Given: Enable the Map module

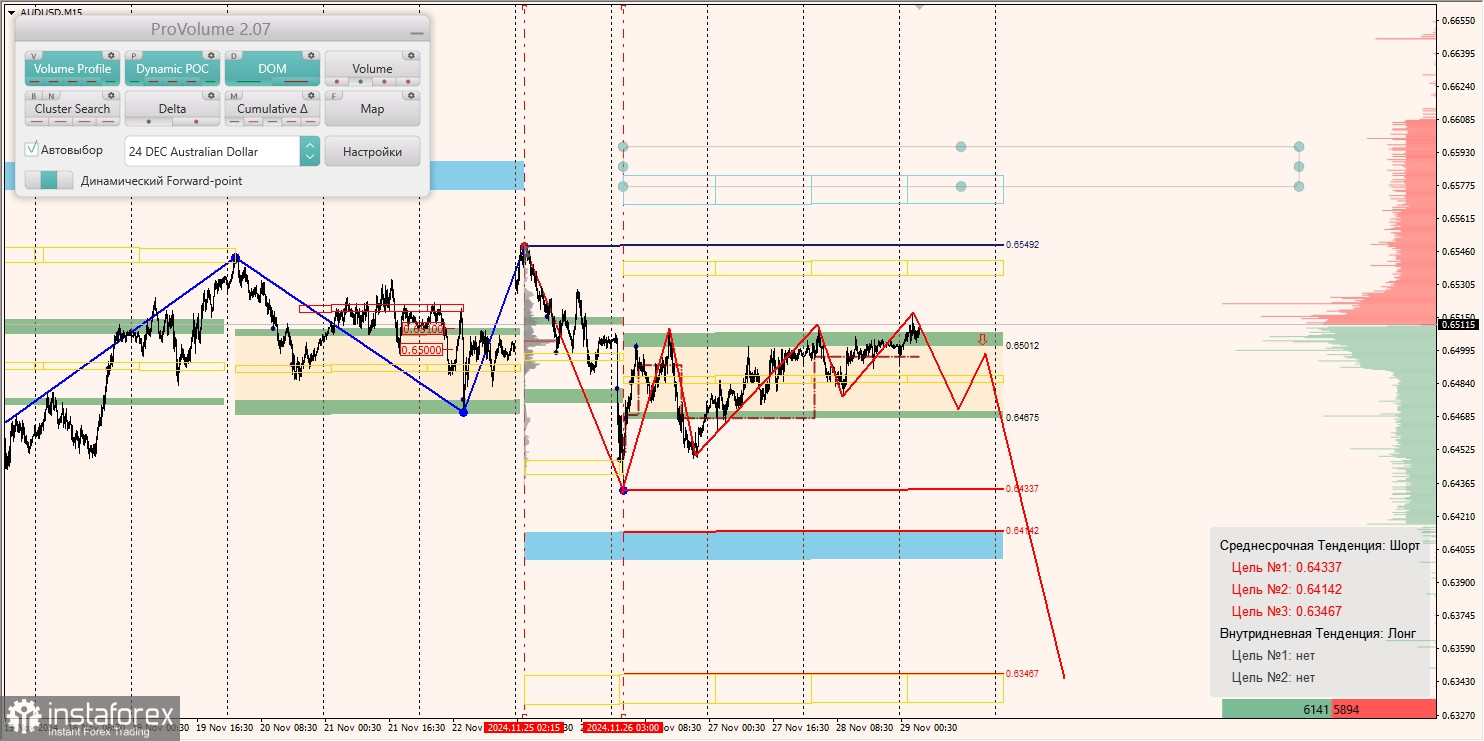Looking at the screenshot, I should [372, 109].
